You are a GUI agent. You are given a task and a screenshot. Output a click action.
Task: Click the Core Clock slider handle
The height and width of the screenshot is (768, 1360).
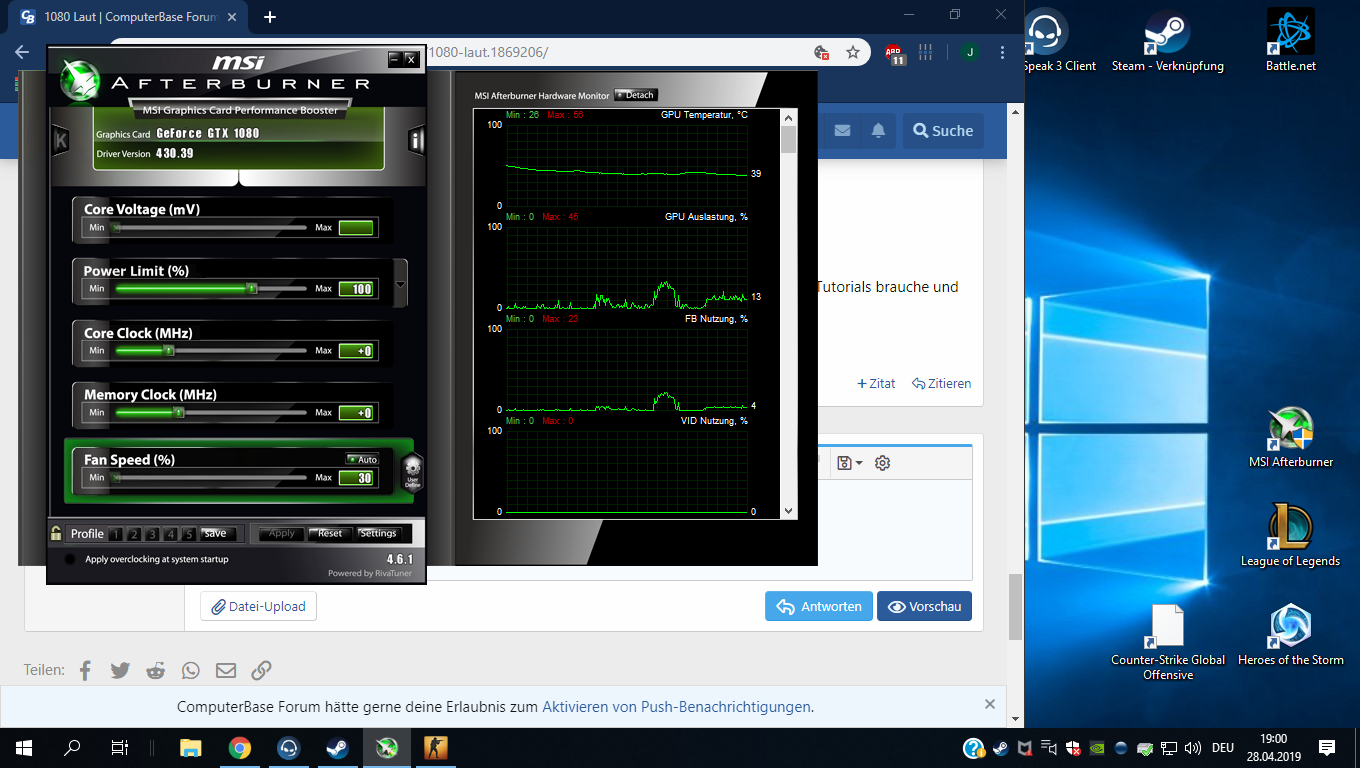click(169, 350)
